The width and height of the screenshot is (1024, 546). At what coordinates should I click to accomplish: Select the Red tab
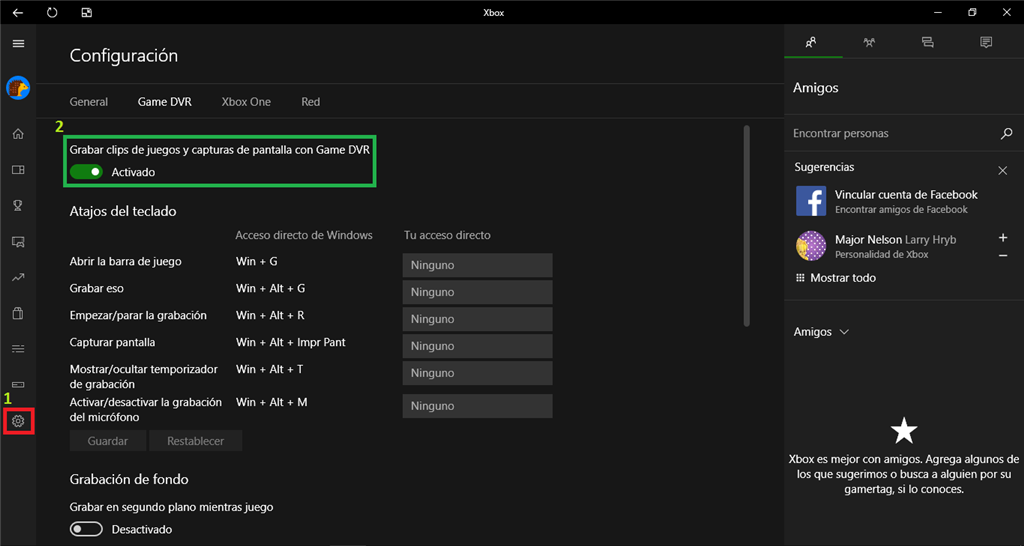pyautogui.click(x=311, y=102)
